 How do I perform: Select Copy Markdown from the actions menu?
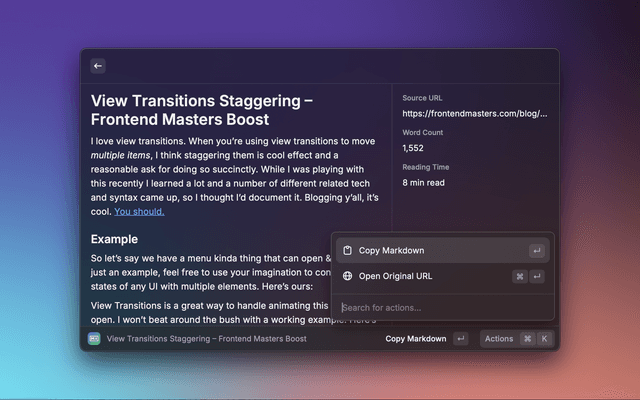(392, 250)
